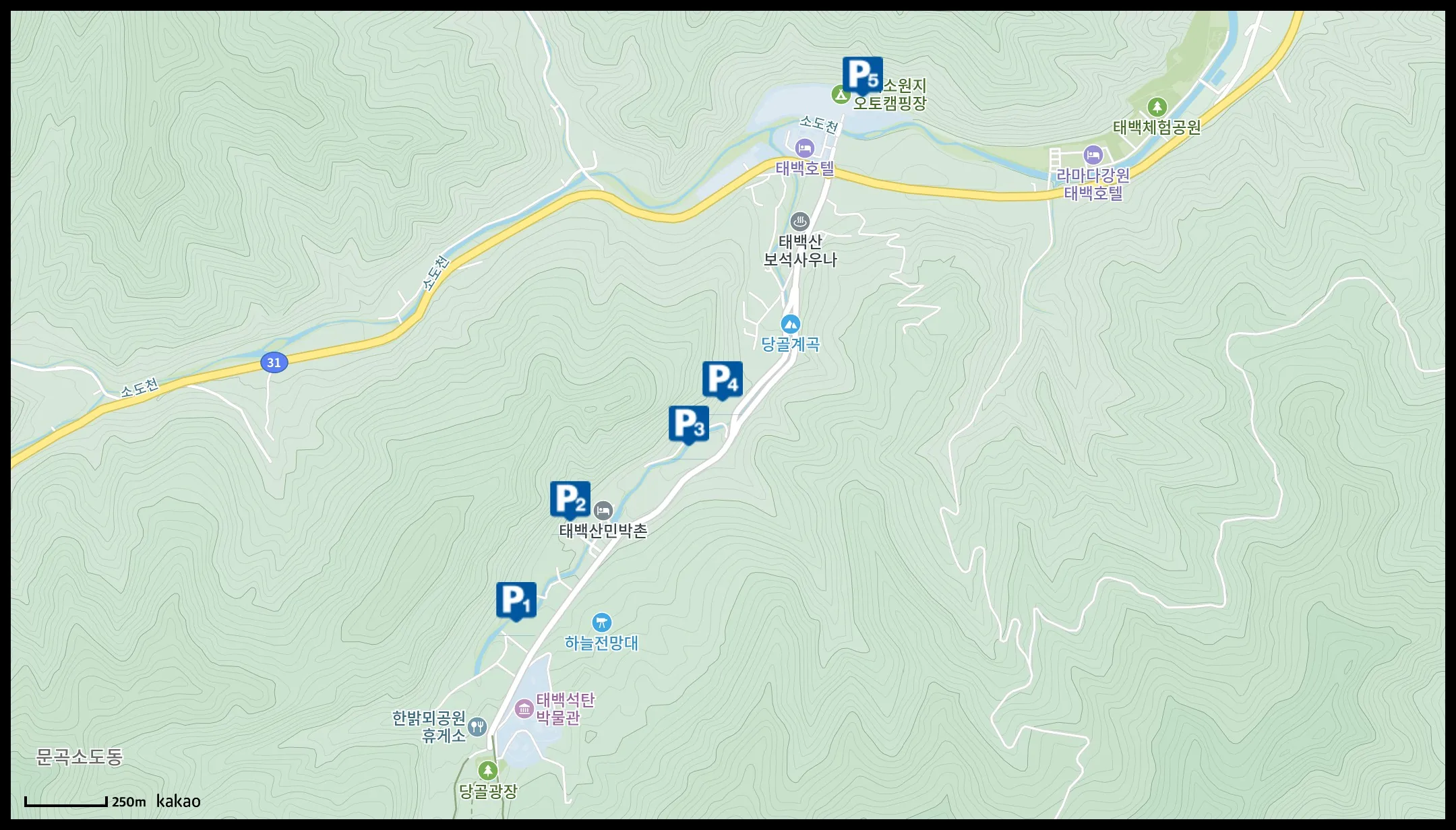This screenshot has height=830, width=1456.
Task: Click the 하늘전망대 observatory icon
Action: pyautogui.click(x=601, y=622)
